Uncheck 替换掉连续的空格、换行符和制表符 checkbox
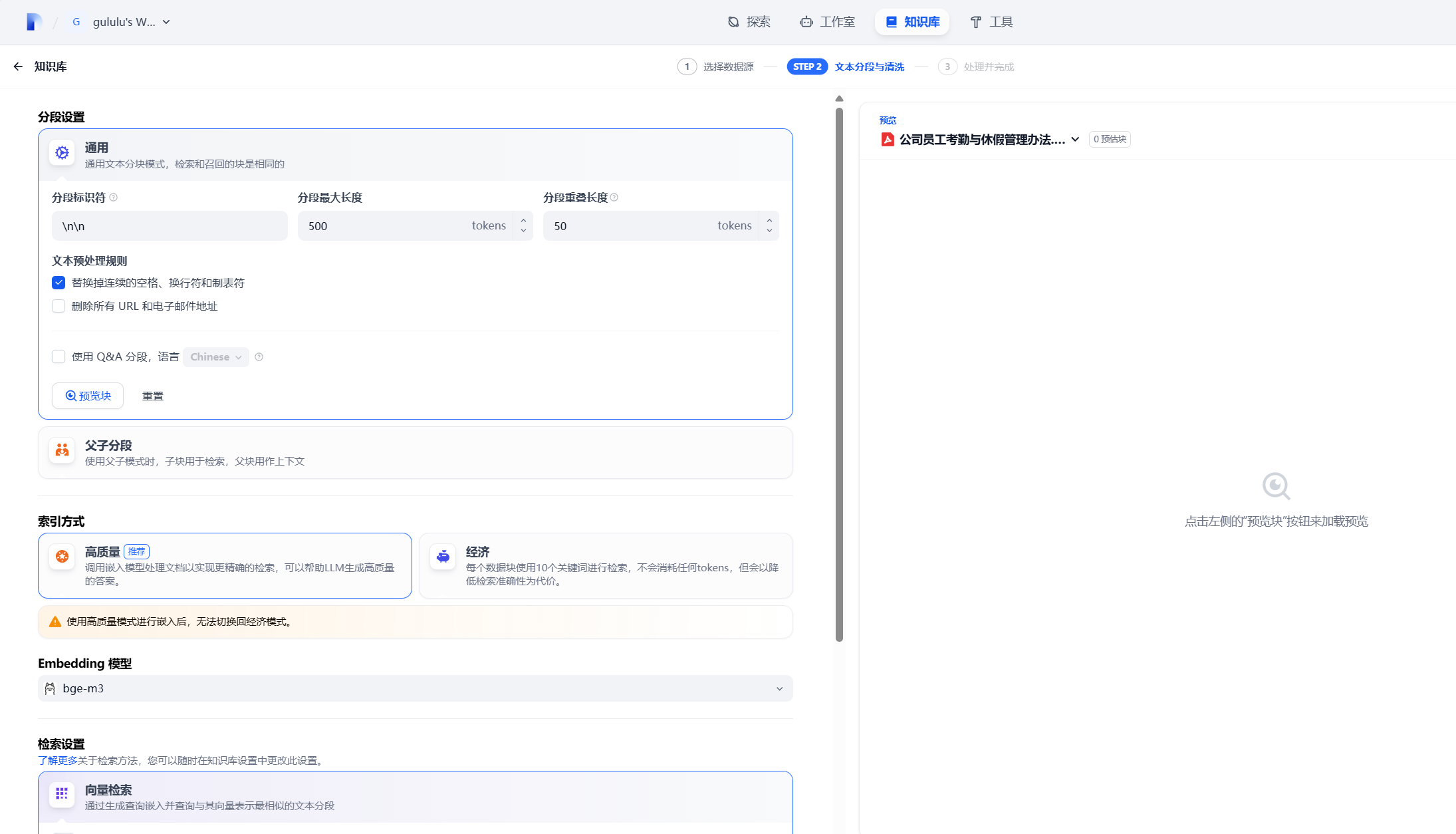 click(59, 283)
